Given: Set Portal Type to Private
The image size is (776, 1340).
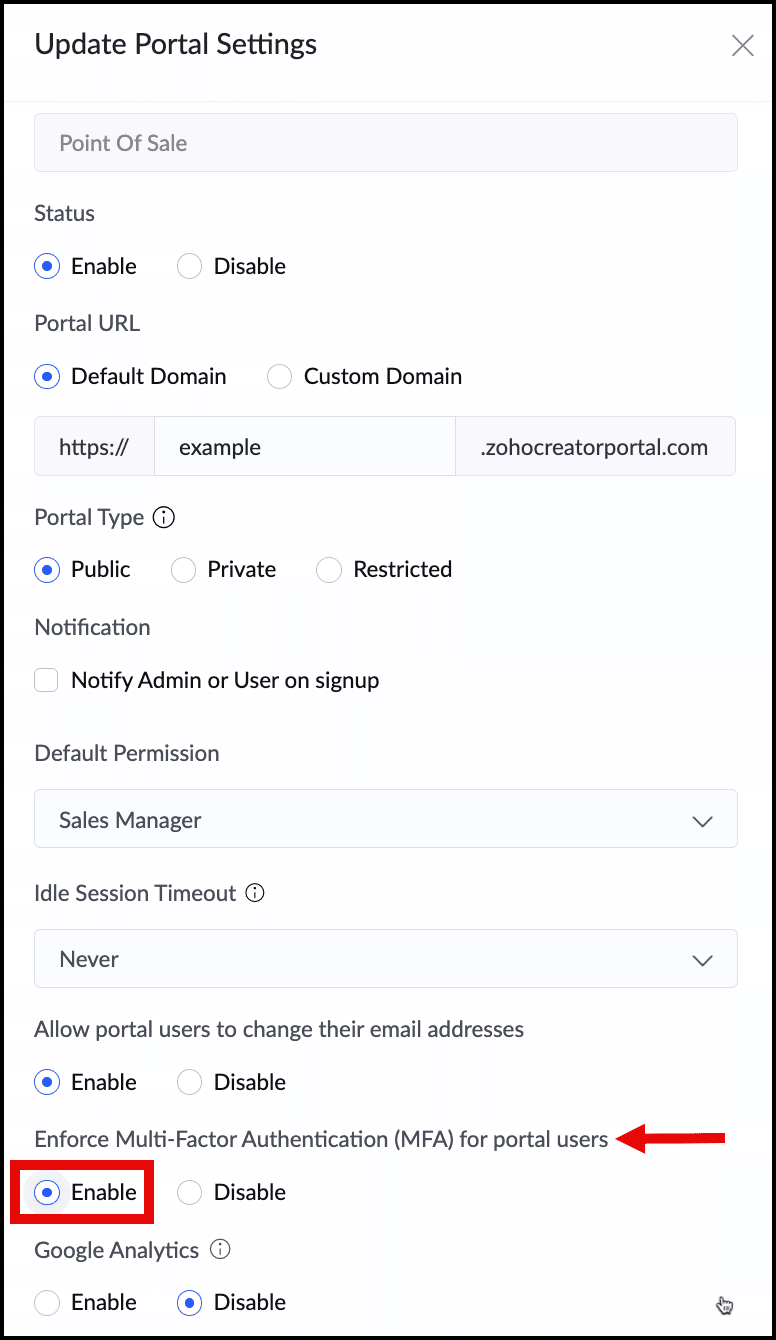Looking at the screenshot, I should pos(184,570).
